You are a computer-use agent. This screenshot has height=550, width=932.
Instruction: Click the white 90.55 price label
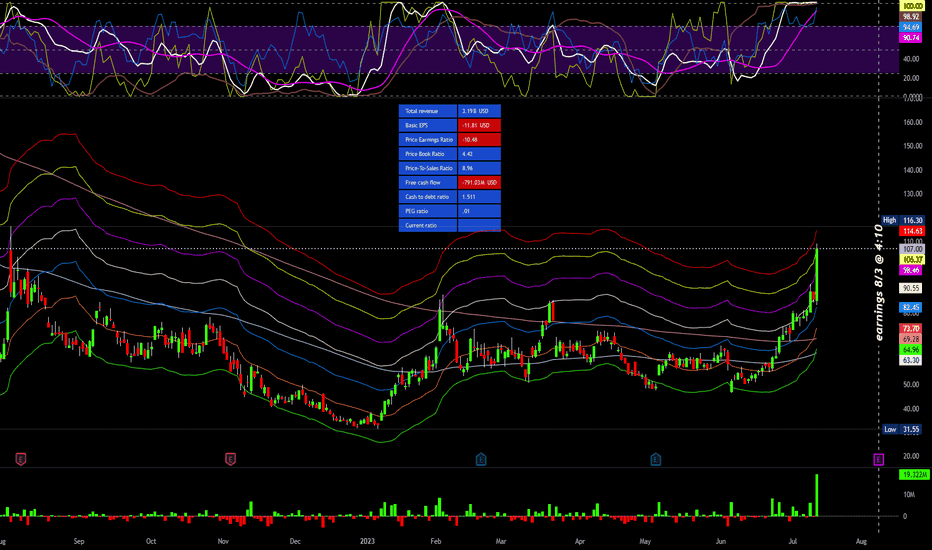coord(912,288)
